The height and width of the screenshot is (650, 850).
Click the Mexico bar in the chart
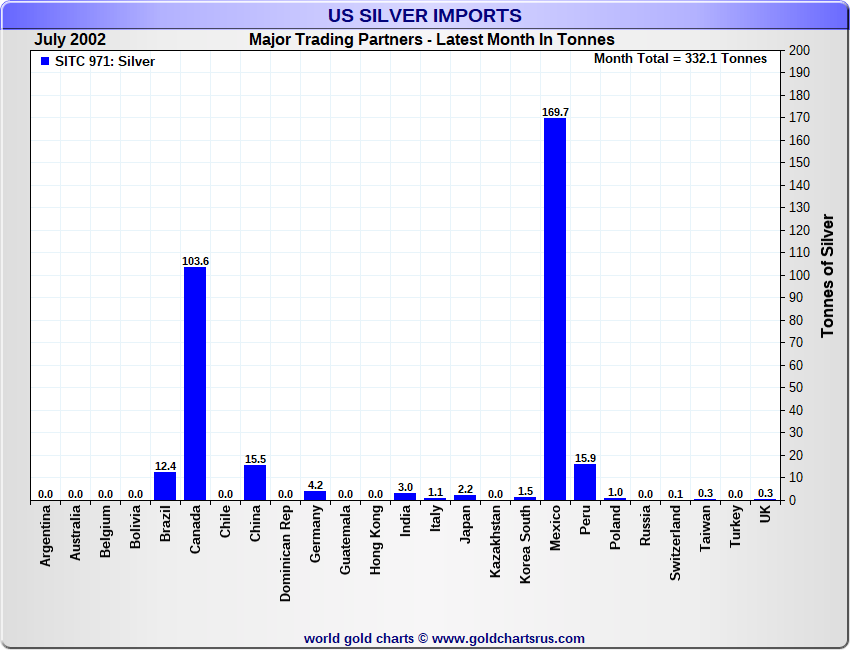(555, 308)
